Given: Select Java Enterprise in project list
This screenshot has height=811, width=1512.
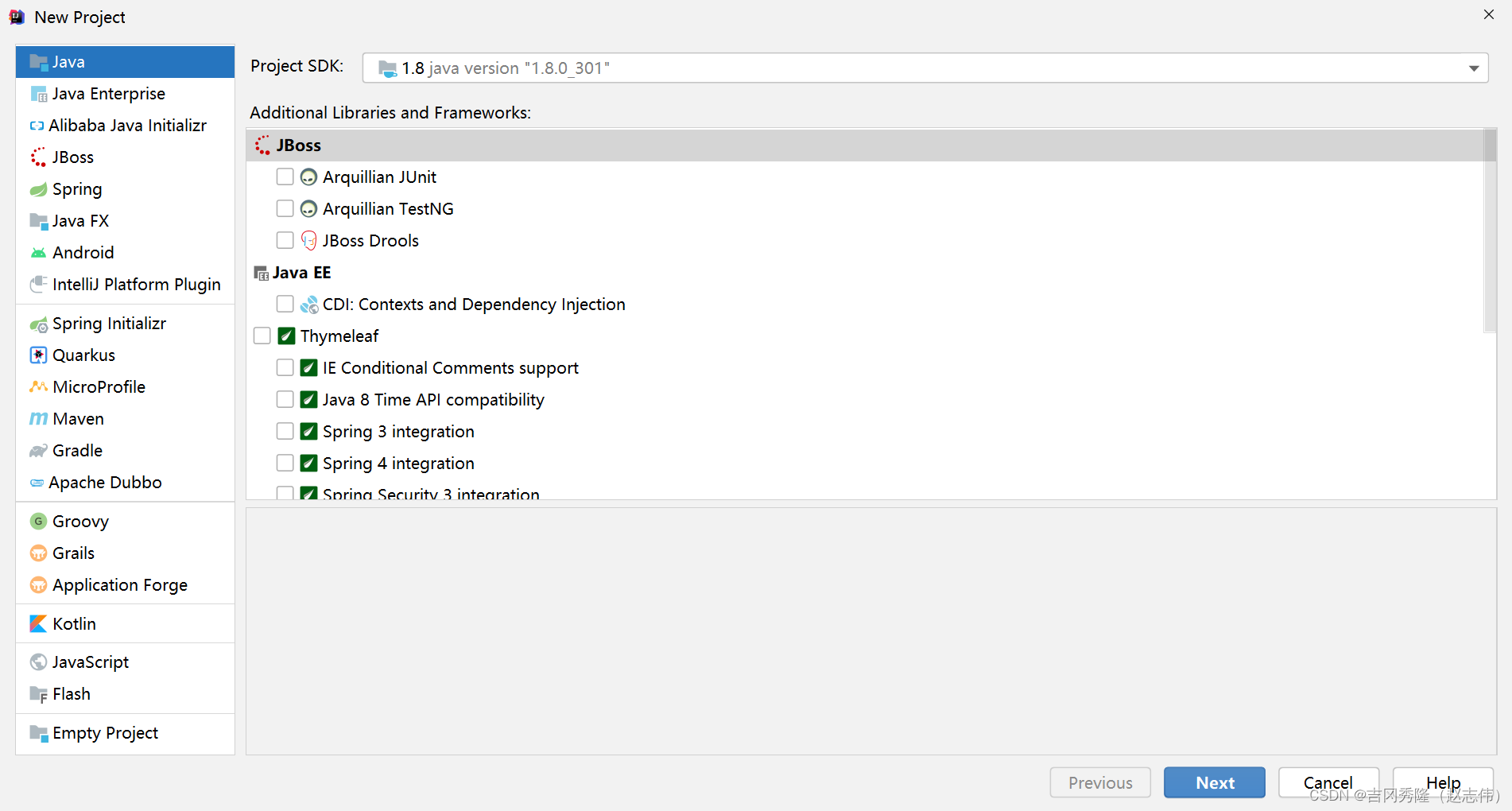Looking at the screenshot, I should click(x=125, y=94).
